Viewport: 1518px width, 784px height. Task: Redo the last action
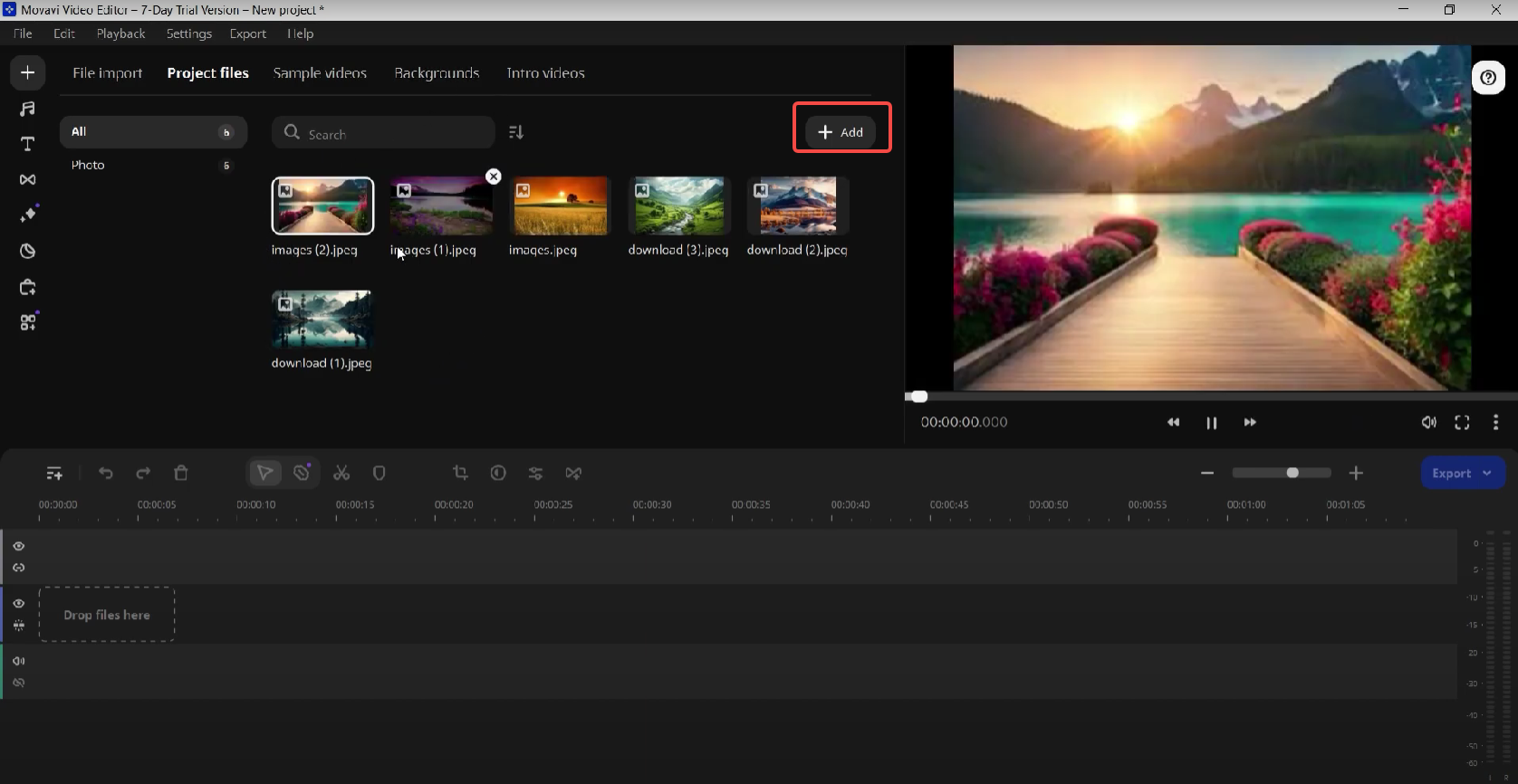pos(143,473)
